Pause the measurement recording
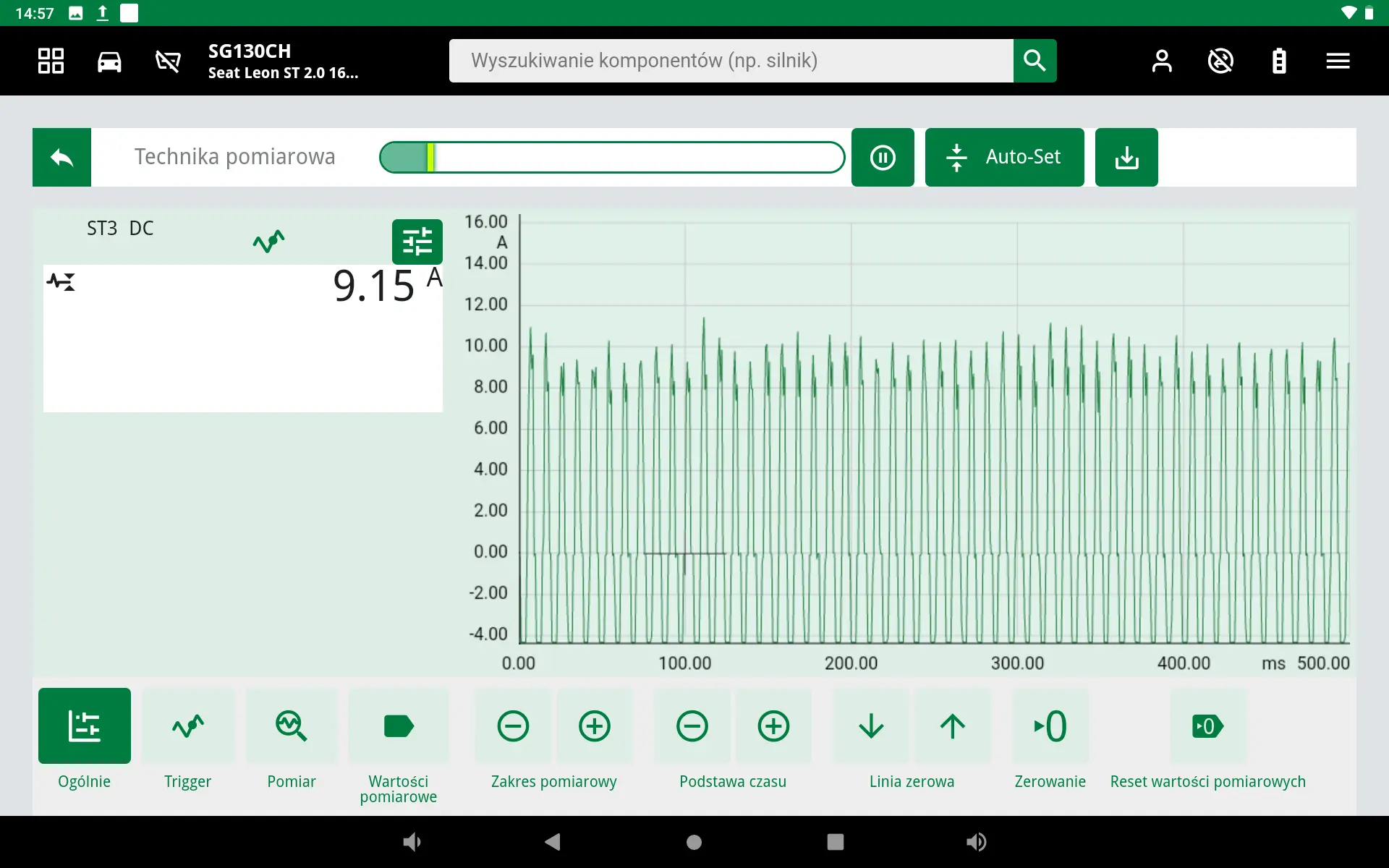Screen dimensions: 1389x868 pos(883,158)
